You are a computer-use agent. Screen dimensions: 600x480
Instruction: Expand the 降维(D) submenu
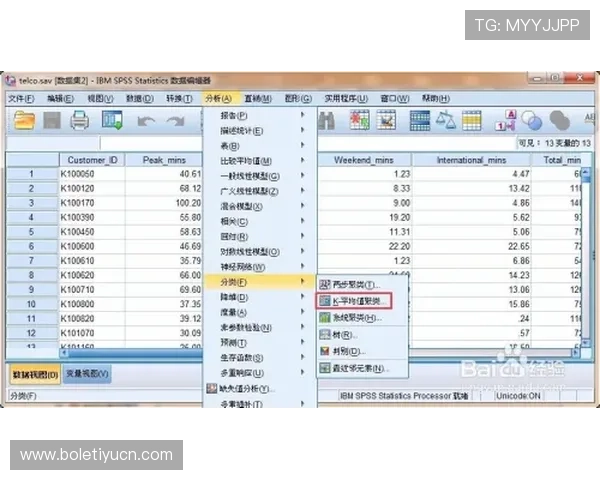point(260,297)
